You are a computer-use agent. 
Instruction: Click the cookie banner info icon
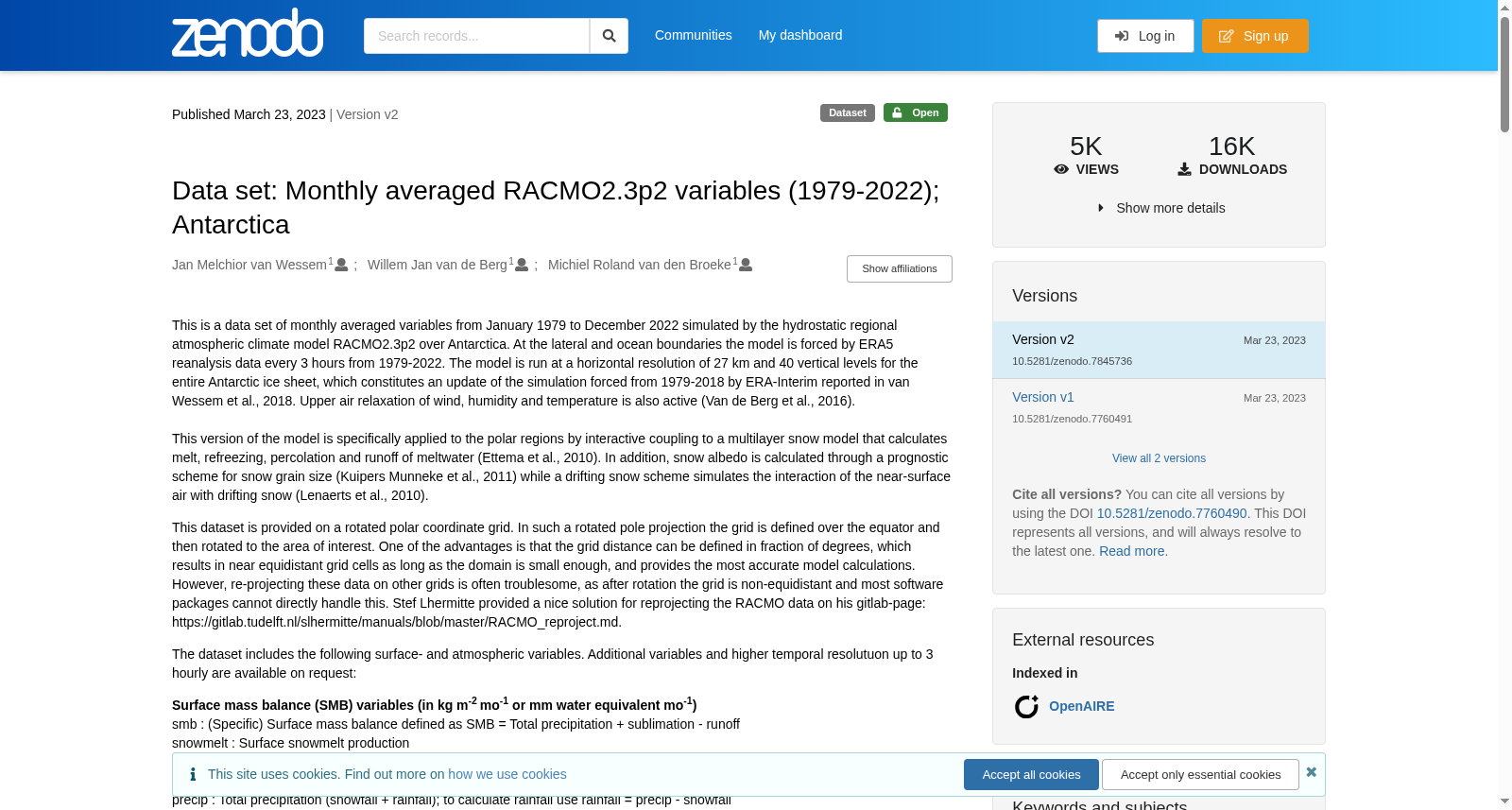(x=193, y=774)
